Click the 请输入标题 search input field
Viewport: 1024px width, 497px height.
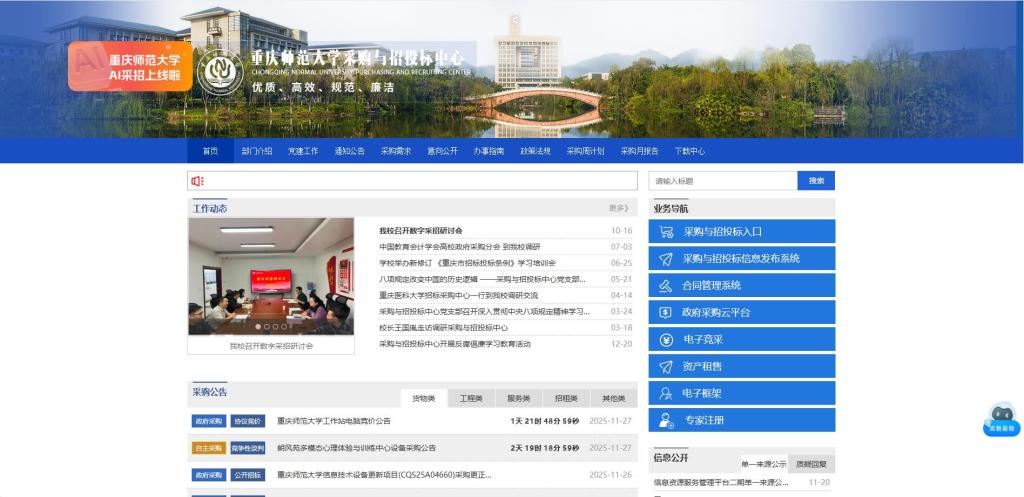(722, 181)
